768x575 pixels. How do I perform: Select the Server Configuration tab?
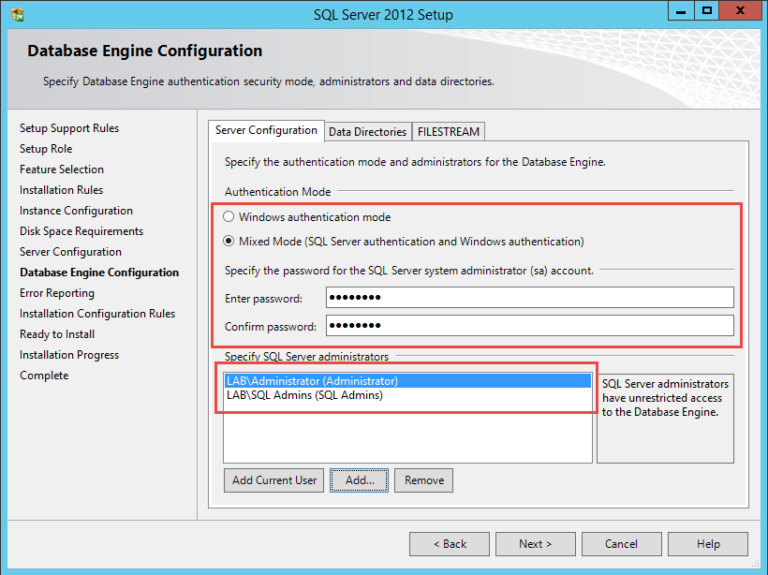[266, 131]
